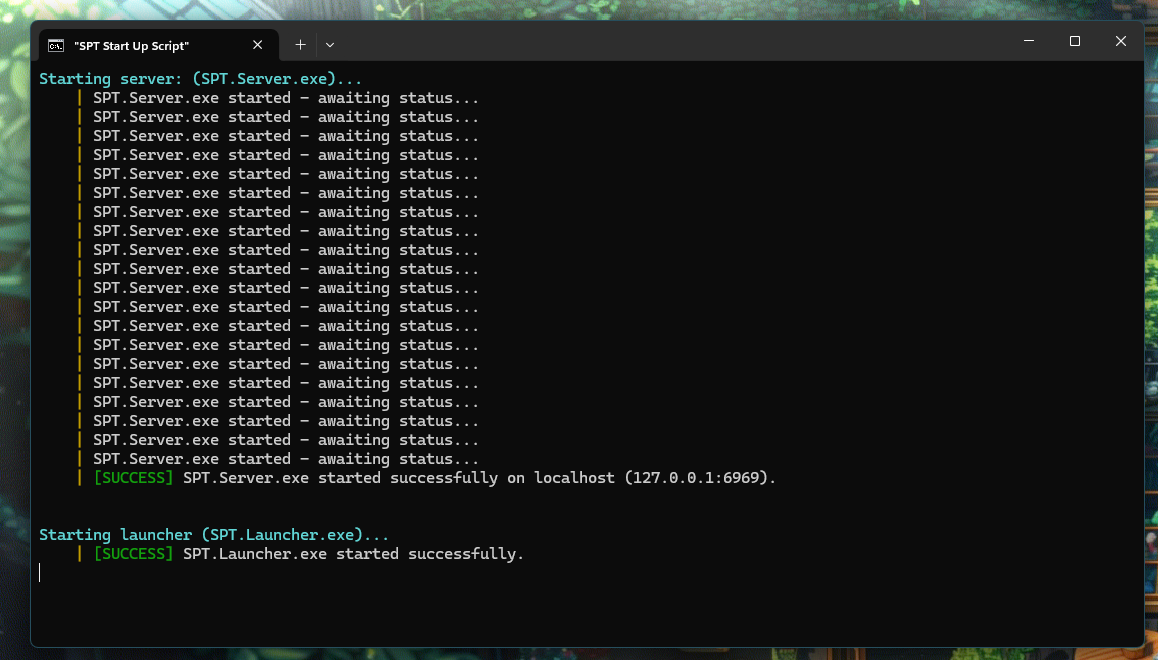The height and width of the screenshot is (660, 1158).
Task: Click the last "awaiting status..." line above SUCCESS
Action: (x=286, y=458)
